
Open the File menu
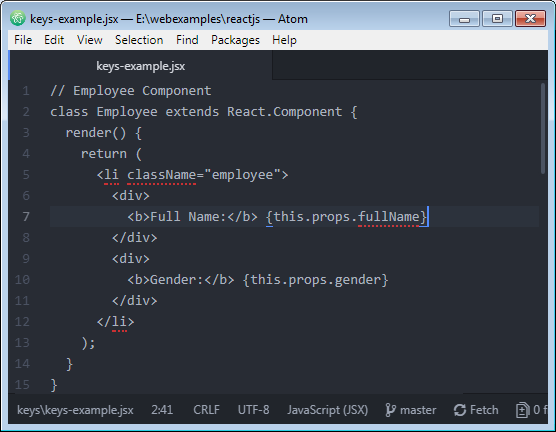click(23, 40)
